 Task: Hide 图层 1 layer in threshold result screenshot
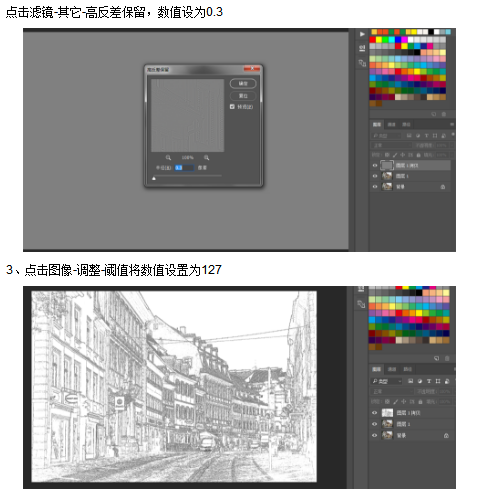pos(374,424)
